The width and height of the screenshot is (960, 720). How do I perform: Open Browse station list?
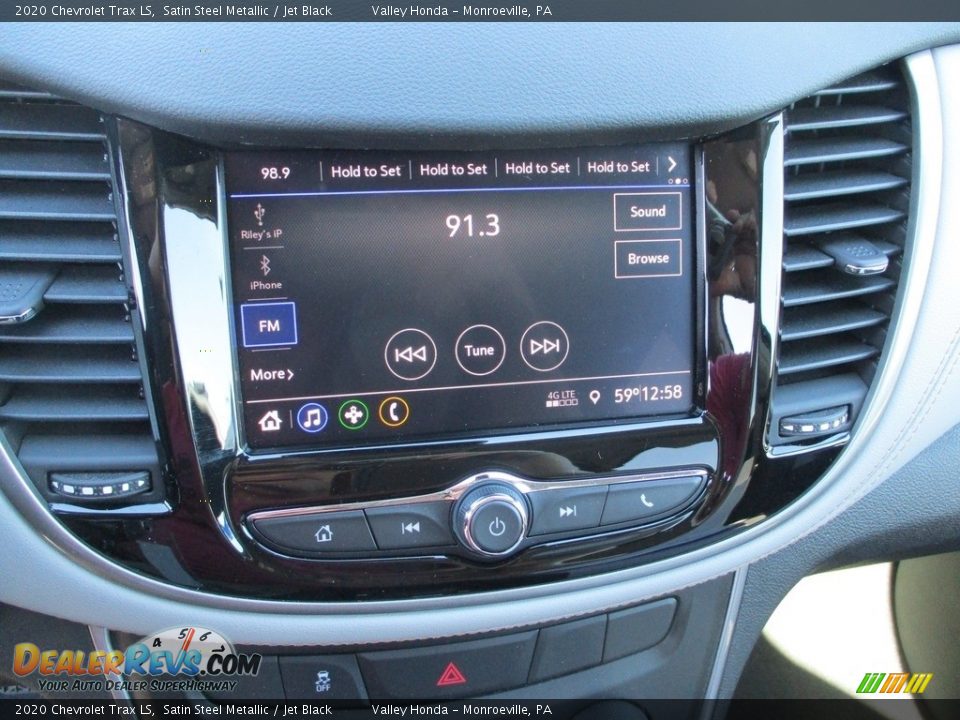click(648, 258)
